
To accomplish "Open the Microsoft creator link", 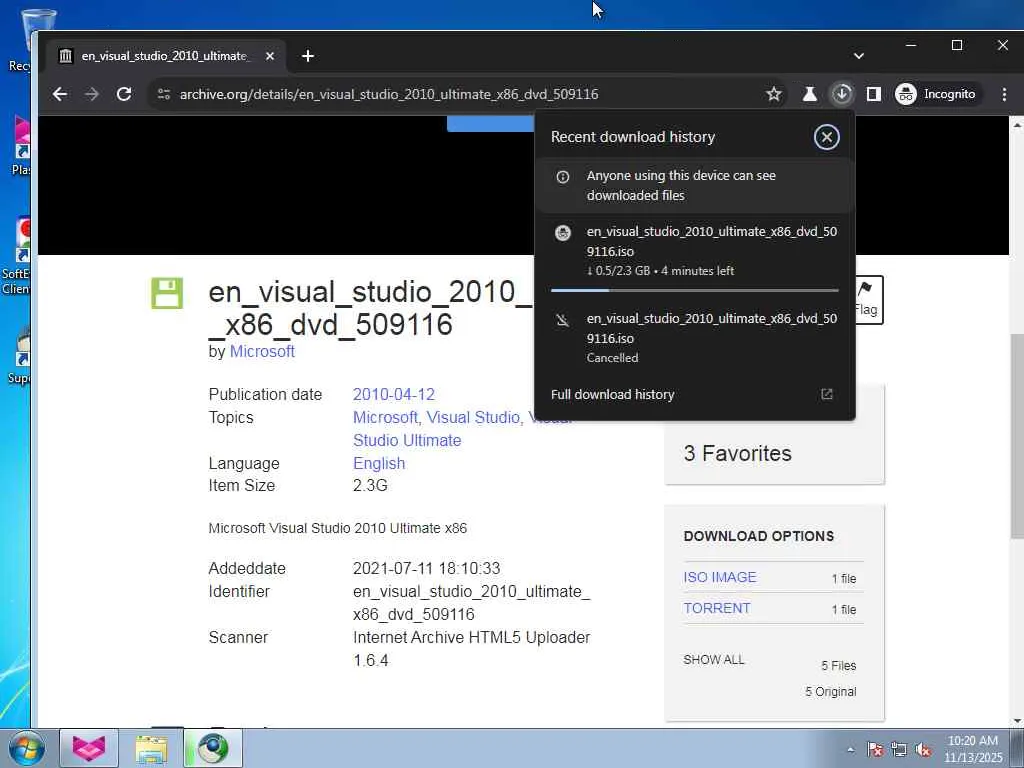I will pyautogui.click(x=262, y=351).
